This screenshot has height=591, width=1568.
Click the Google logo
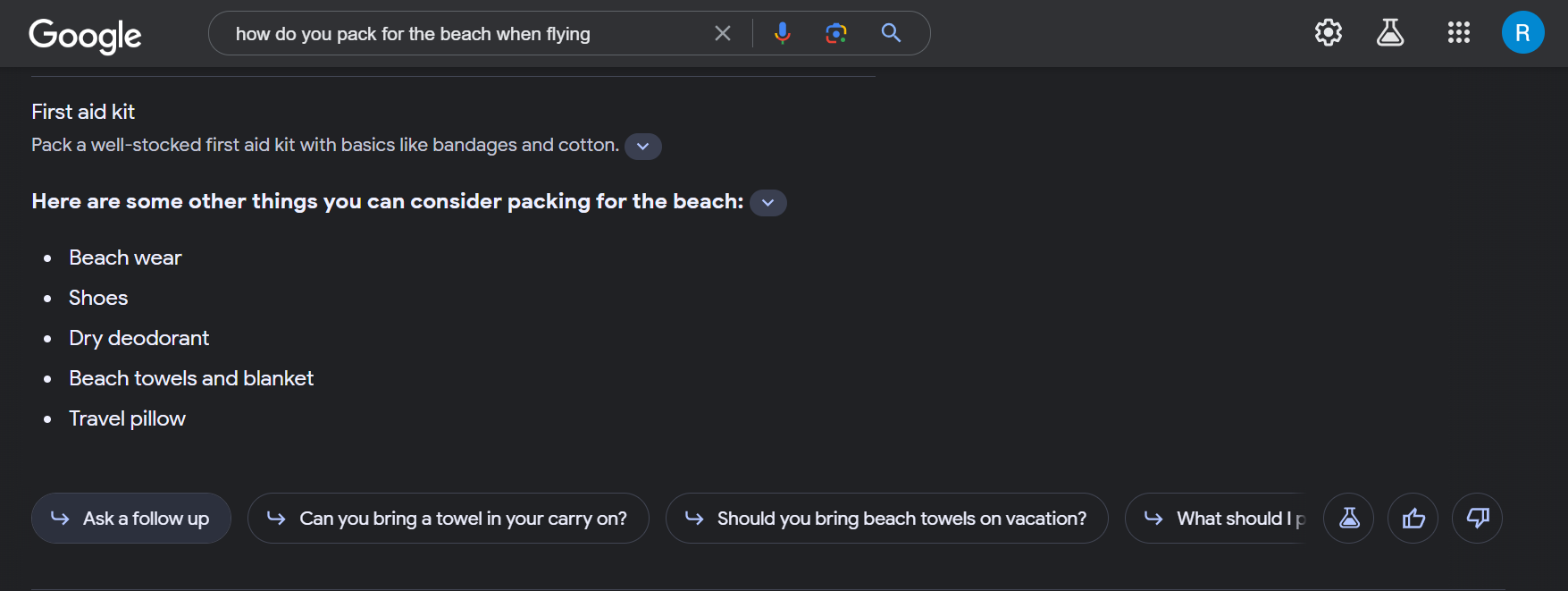[x=85, y=35]
